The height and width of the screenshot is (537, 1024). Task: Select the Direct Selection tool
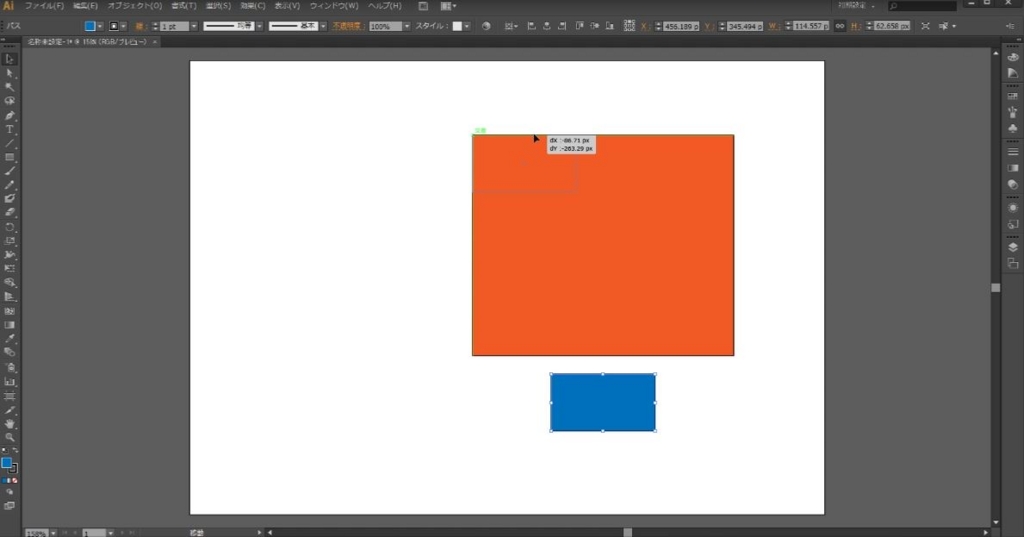tap(9, 73)
